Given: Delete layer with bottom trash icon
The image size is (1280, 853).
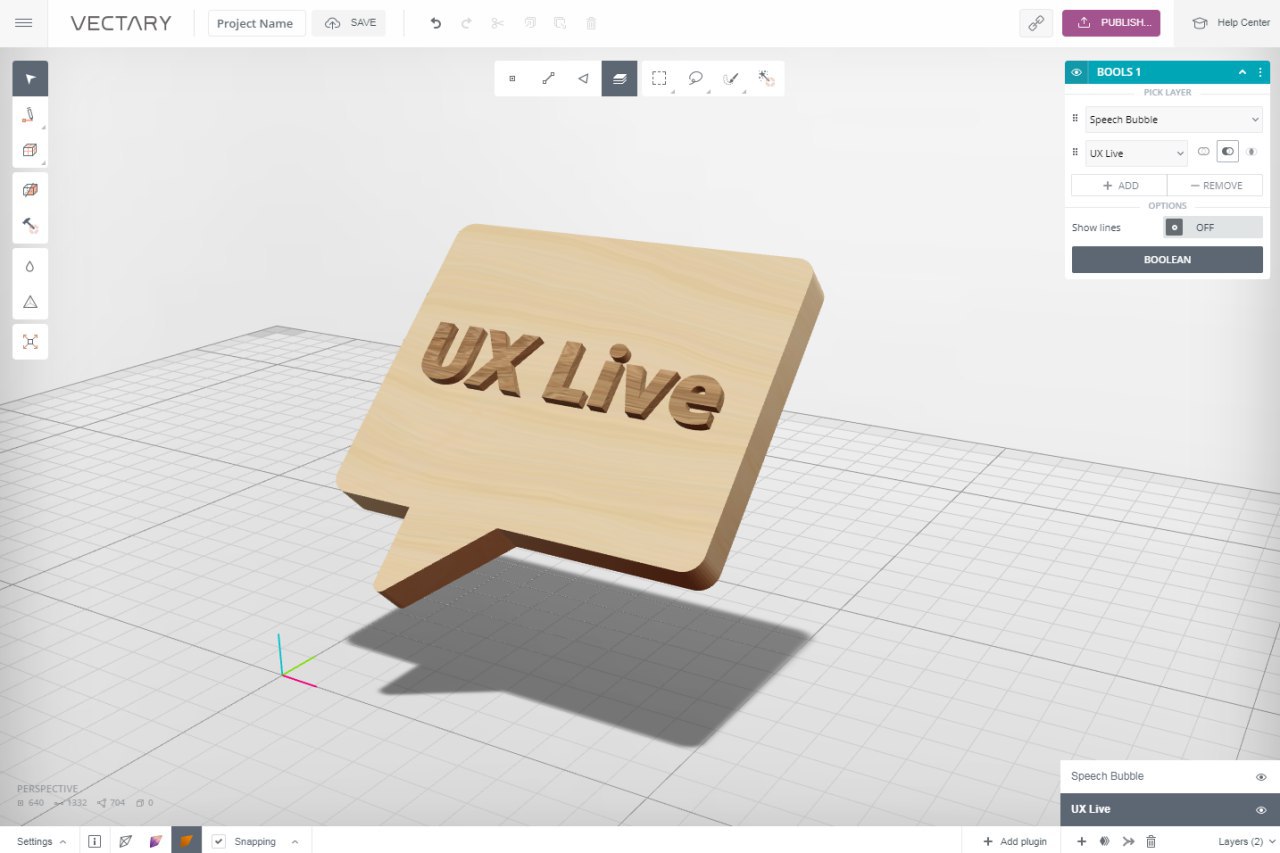Looking at the screenshot, I should [1151, 841].
